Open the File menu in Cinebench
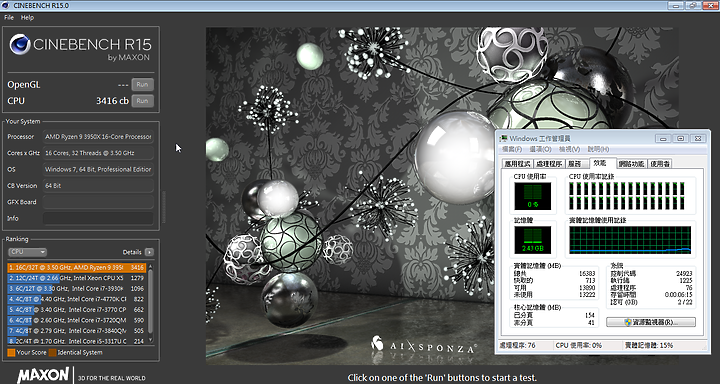Viewport: 720px width, 384px height. pyautogui.click(x=9, y=17)
